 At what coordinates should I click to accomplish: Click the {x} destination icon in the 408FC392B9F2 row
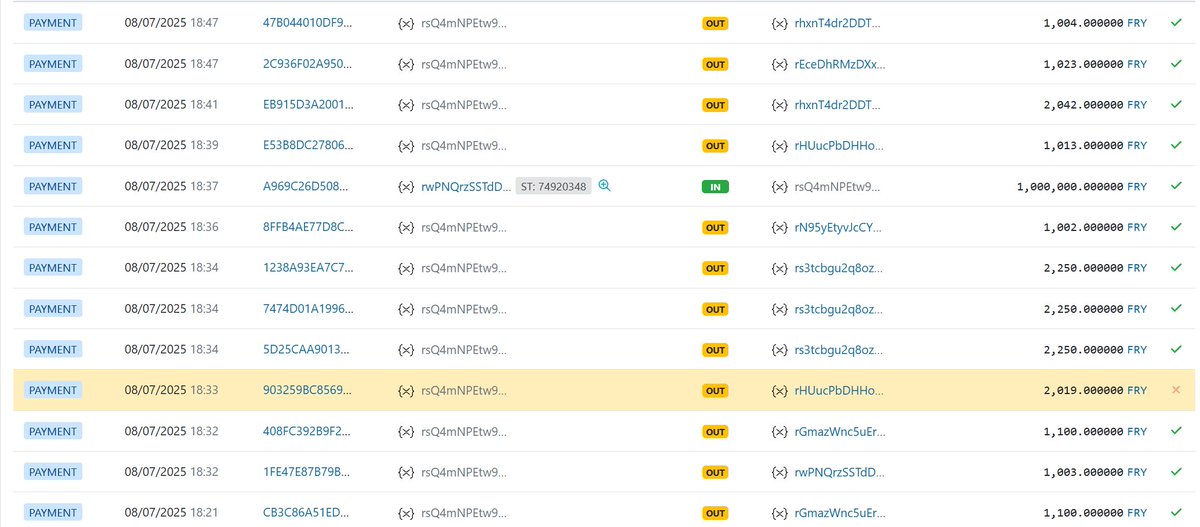point(780,431)
